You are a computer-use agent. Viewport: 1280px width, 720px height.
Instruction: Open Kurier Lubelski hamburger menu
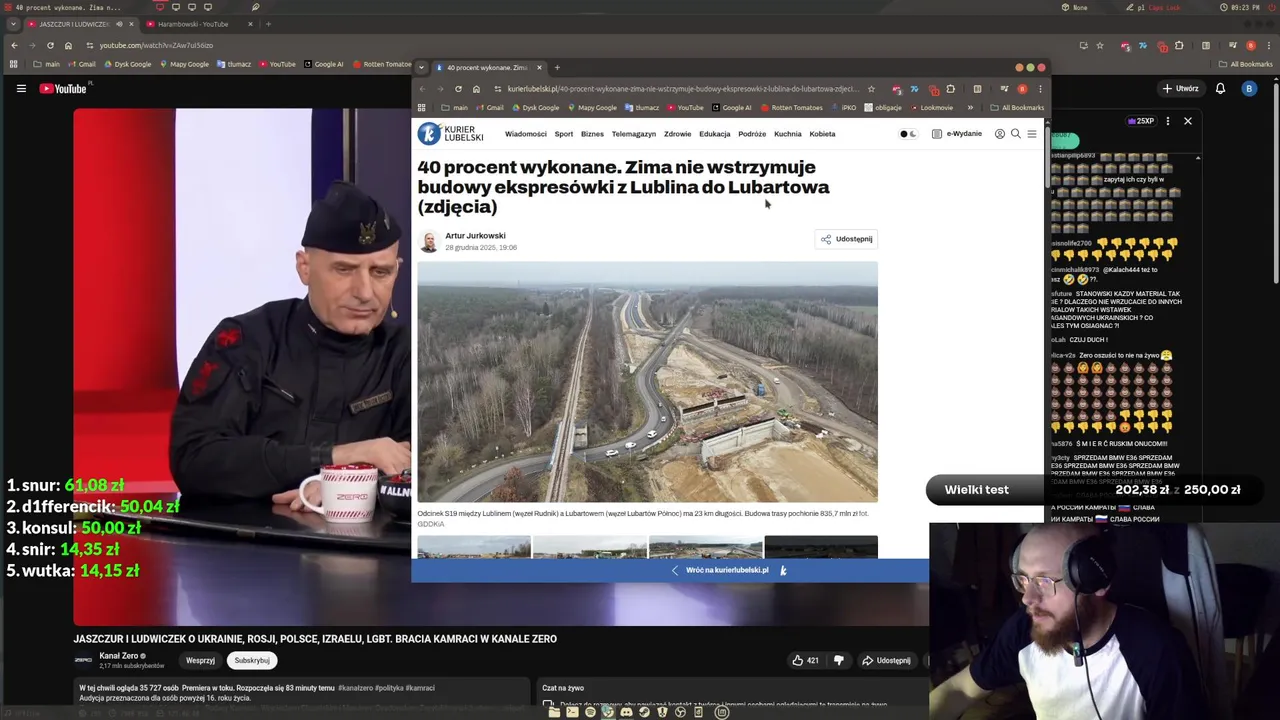1032,134
